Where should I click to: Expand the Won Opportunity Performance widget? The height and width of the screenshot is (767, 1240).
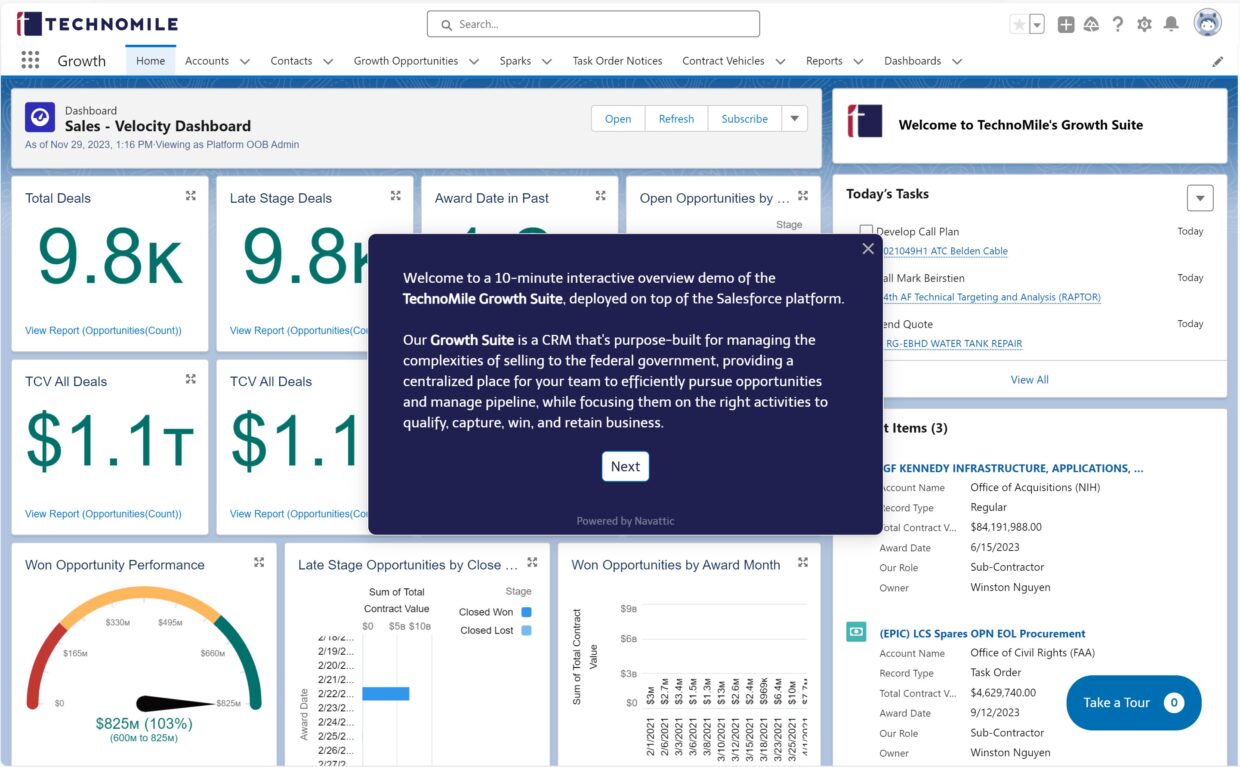tap(259, 563)
